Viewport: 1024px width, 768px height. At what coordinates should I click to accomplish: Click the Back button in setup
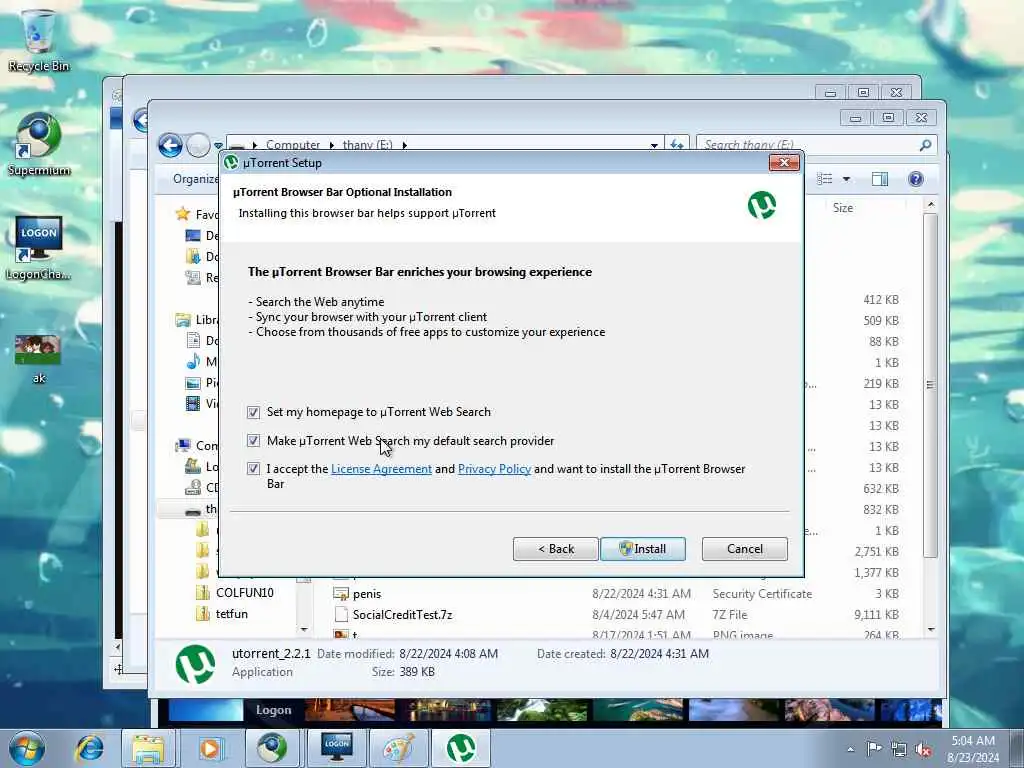pyautogui.click(x=555, y=549)
